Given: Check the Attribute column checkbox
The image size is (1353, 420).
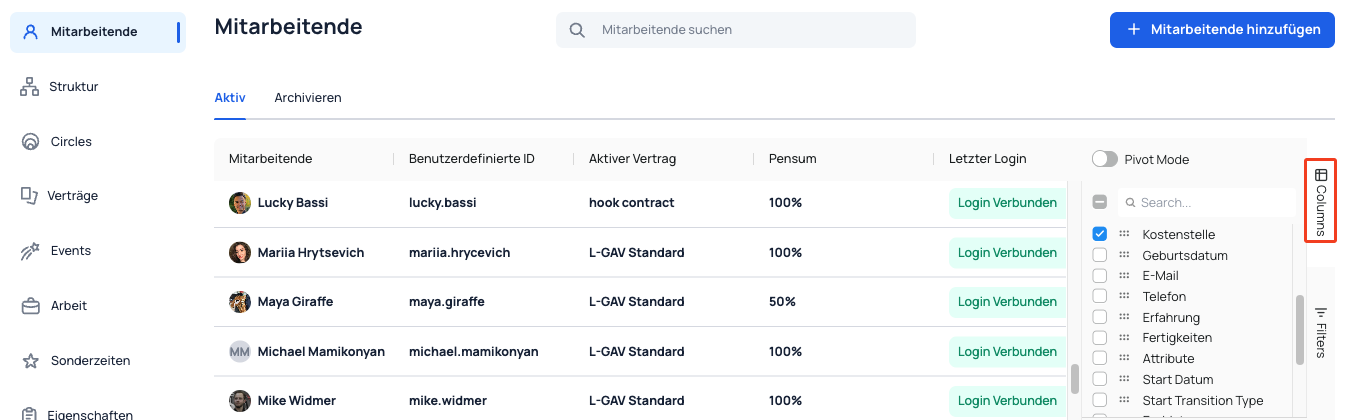Looking at the screenshot, I should click(x=1100, y=358).
